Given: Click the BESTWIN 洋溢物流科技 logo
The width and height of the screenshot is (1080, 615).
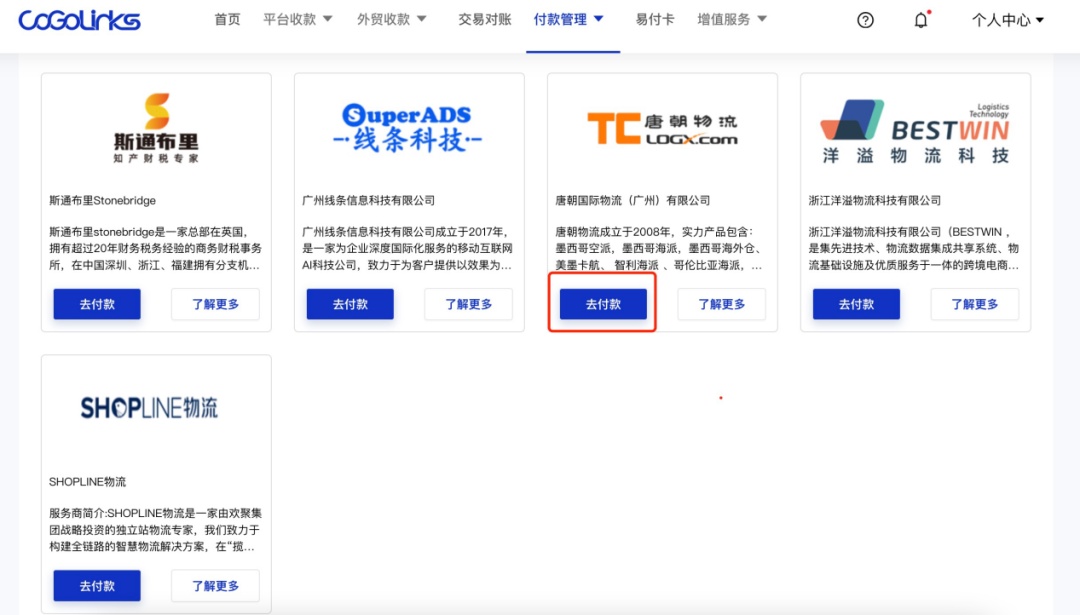Looking at the screenshot, I should point(915,132).
